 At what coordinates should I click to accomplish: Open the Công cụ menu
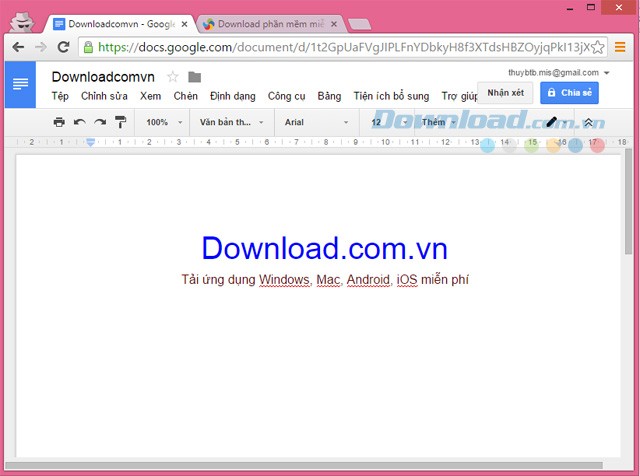click(x=287, y=96)
